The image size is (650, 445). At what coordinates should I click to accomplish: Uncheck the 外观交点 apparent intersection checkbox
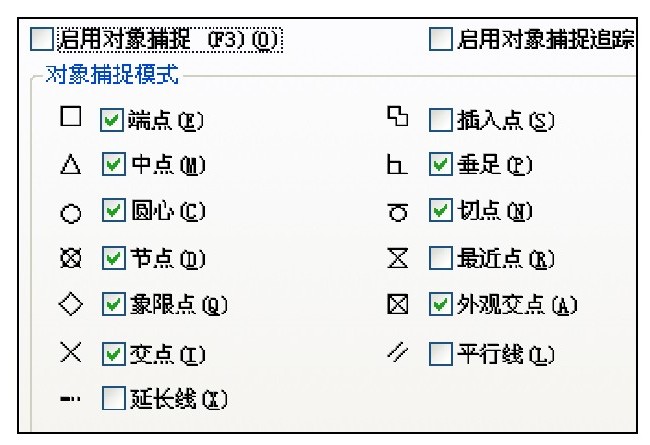tap(440, 305)
